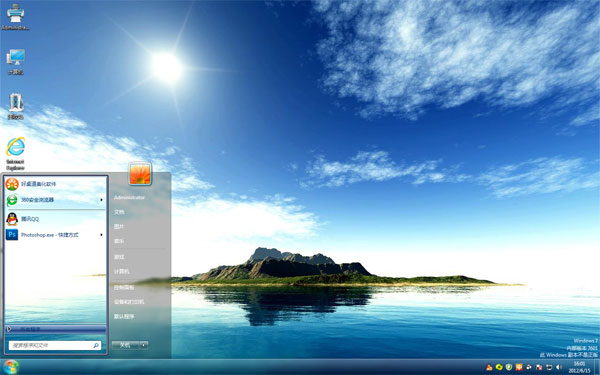Viewport: 600px width, 375px height.
Task: Select 腾讯QQ text in Start menu
Action: coord(30,219)
